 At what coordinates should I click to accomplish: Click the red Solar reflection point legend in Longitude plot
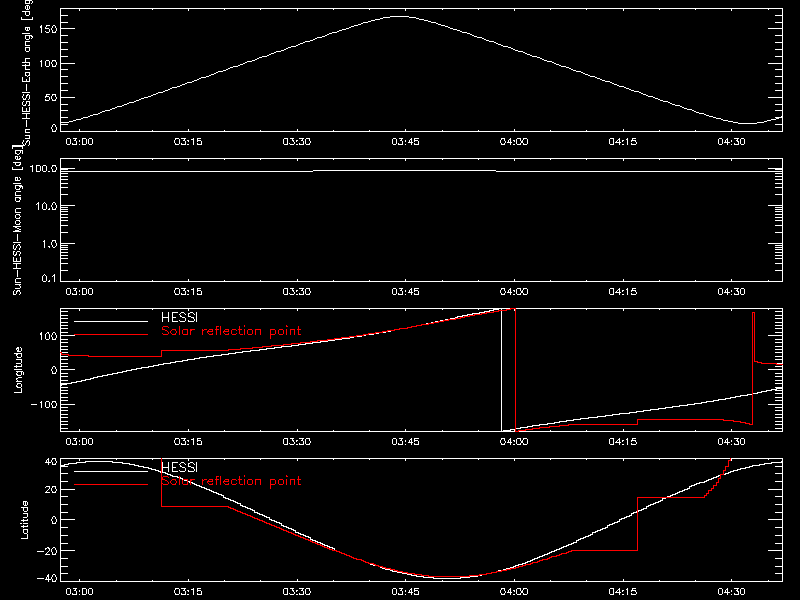tap(231, 331)
